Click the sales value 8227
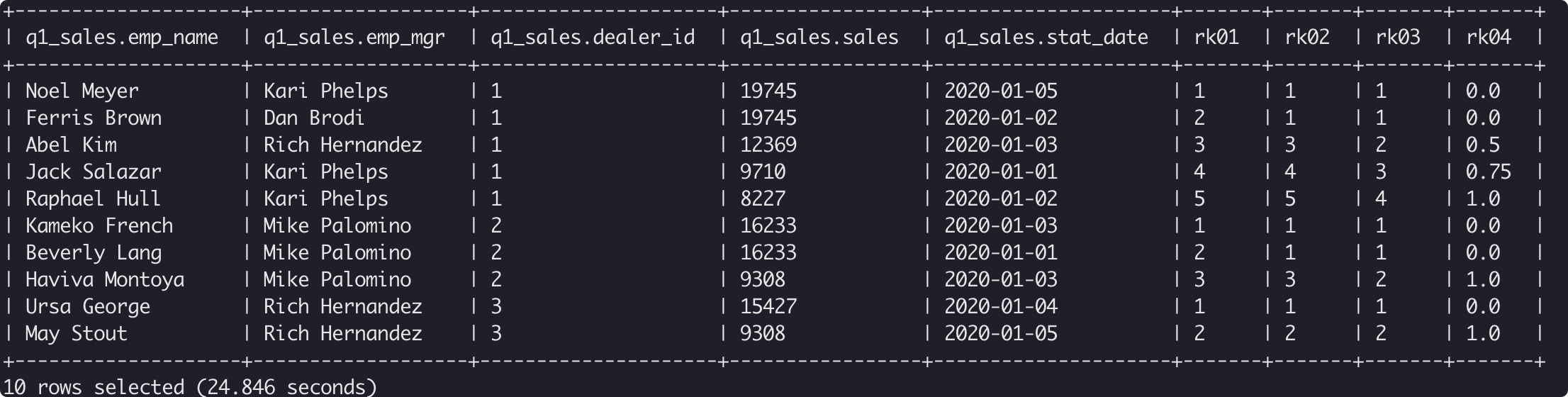 point(763,198)
